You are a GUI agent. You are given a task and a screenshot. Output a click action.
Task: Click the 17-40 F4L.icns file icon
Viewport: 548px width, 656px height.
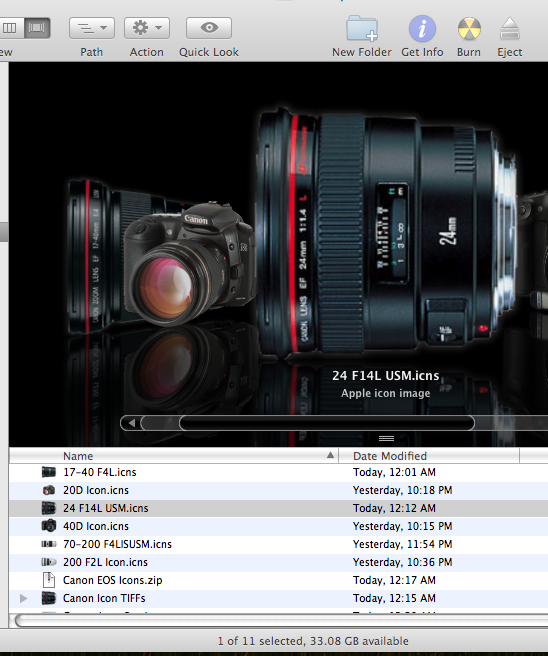click(49, 472)
